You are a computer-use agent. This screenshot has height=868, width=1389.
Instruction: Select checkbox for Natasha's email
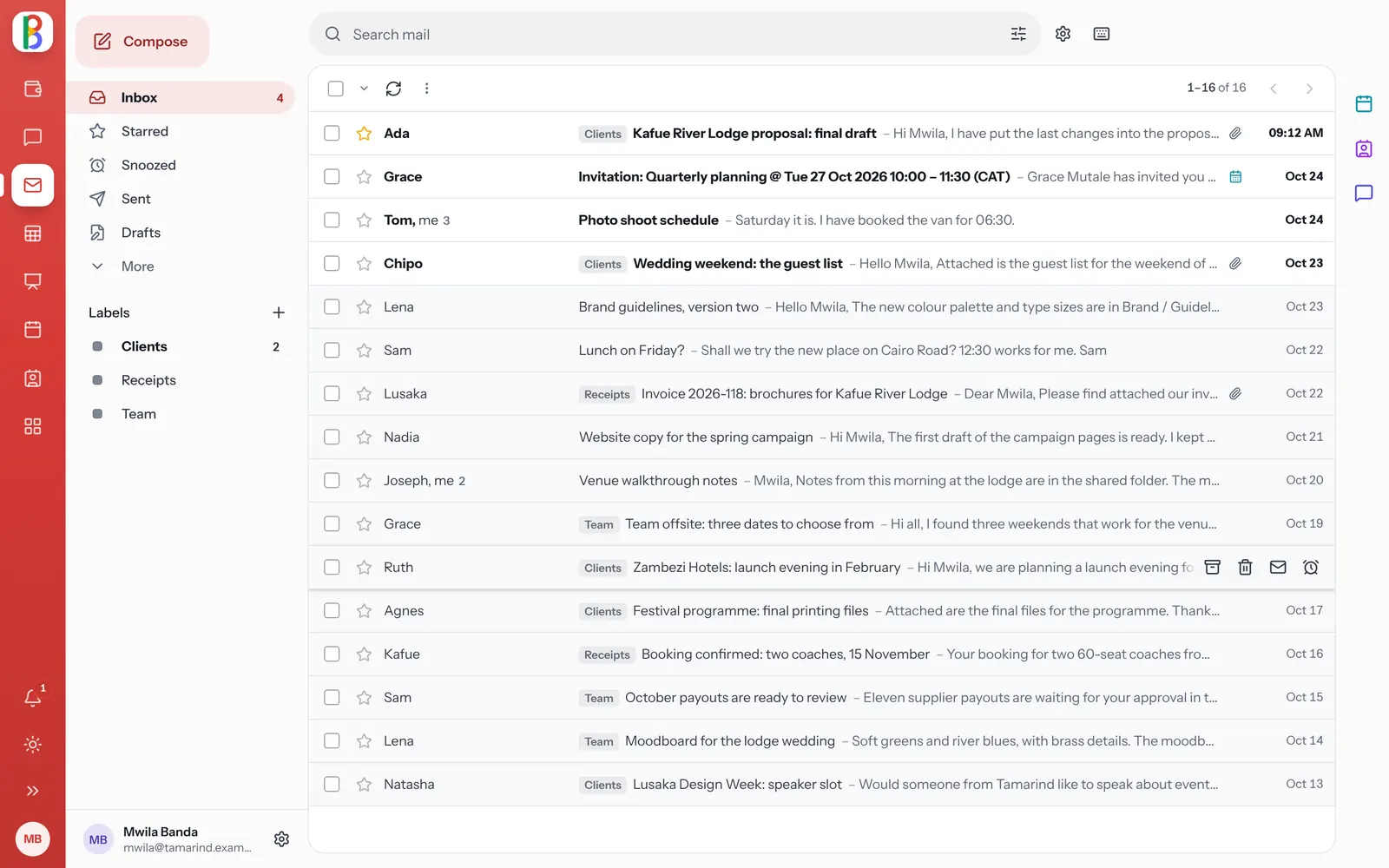(332, 784)
